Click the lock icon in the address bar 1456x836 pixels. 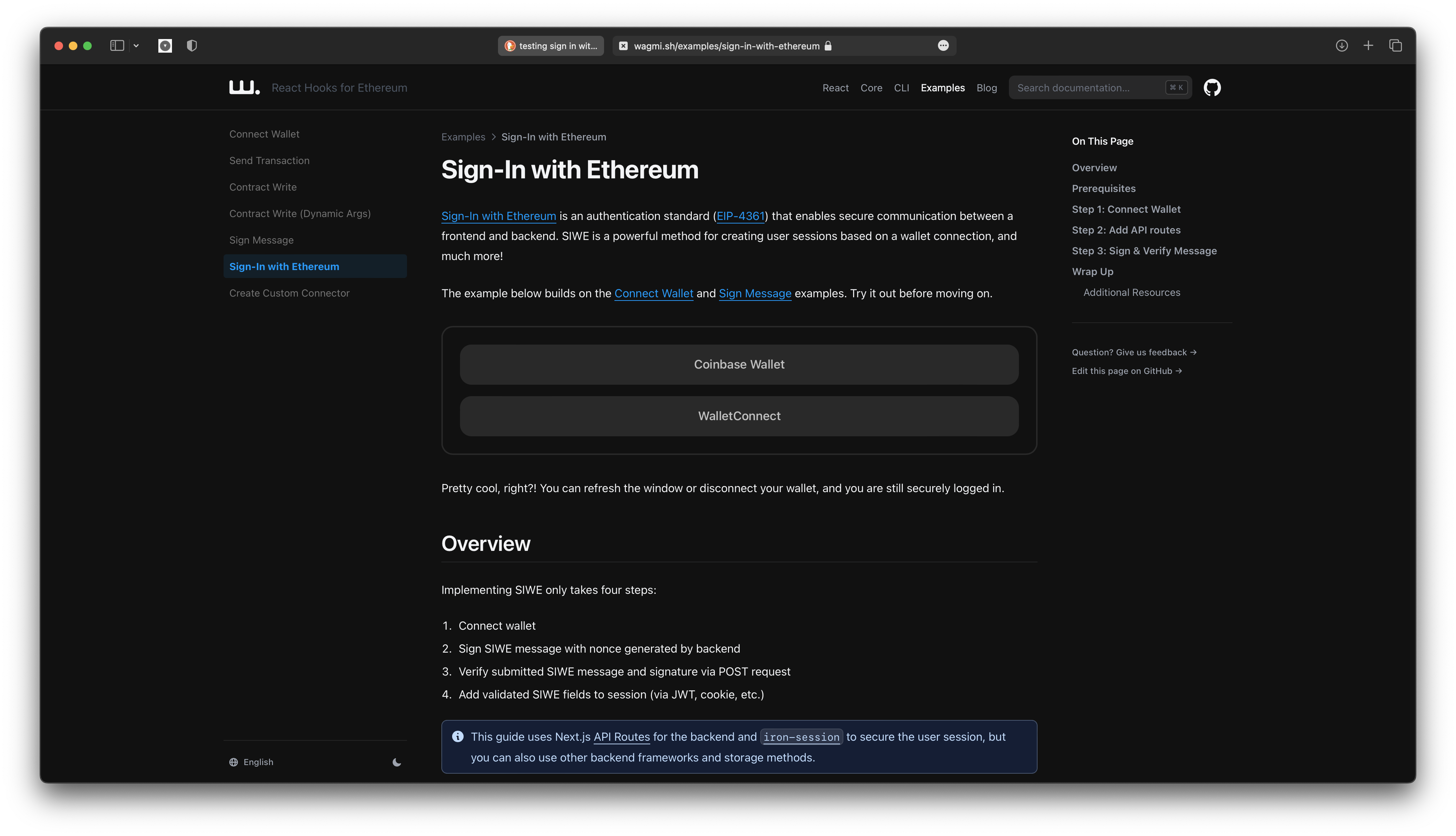(828, 46)
